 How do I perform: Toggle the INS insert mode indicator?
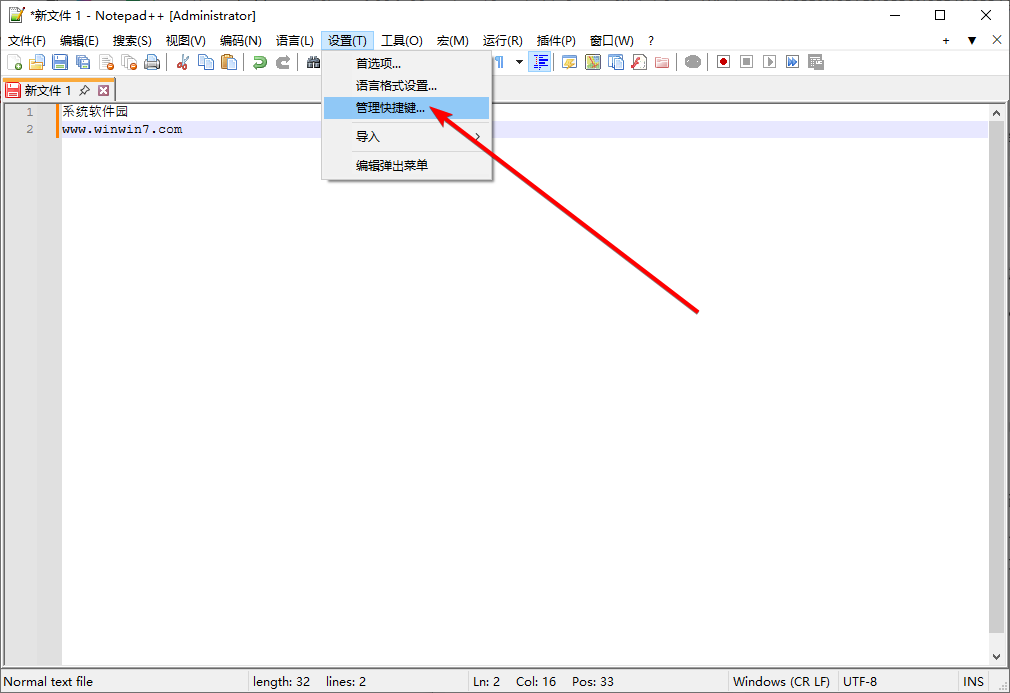pyautogui.click(x=973, y=681)
